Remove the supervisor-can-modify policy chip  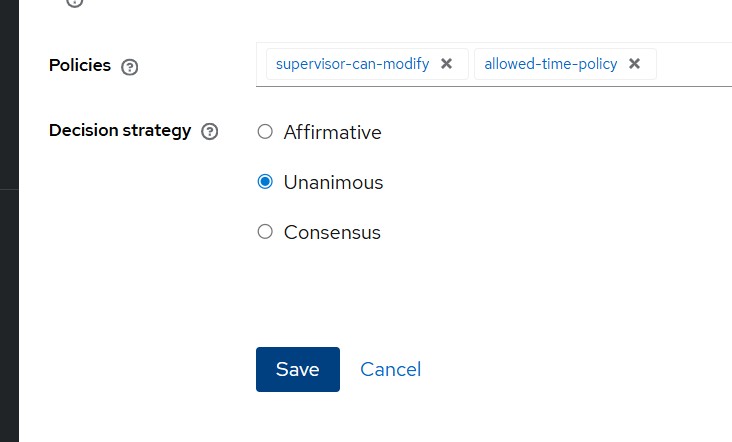pyautogui.click(x=447, y=64)
